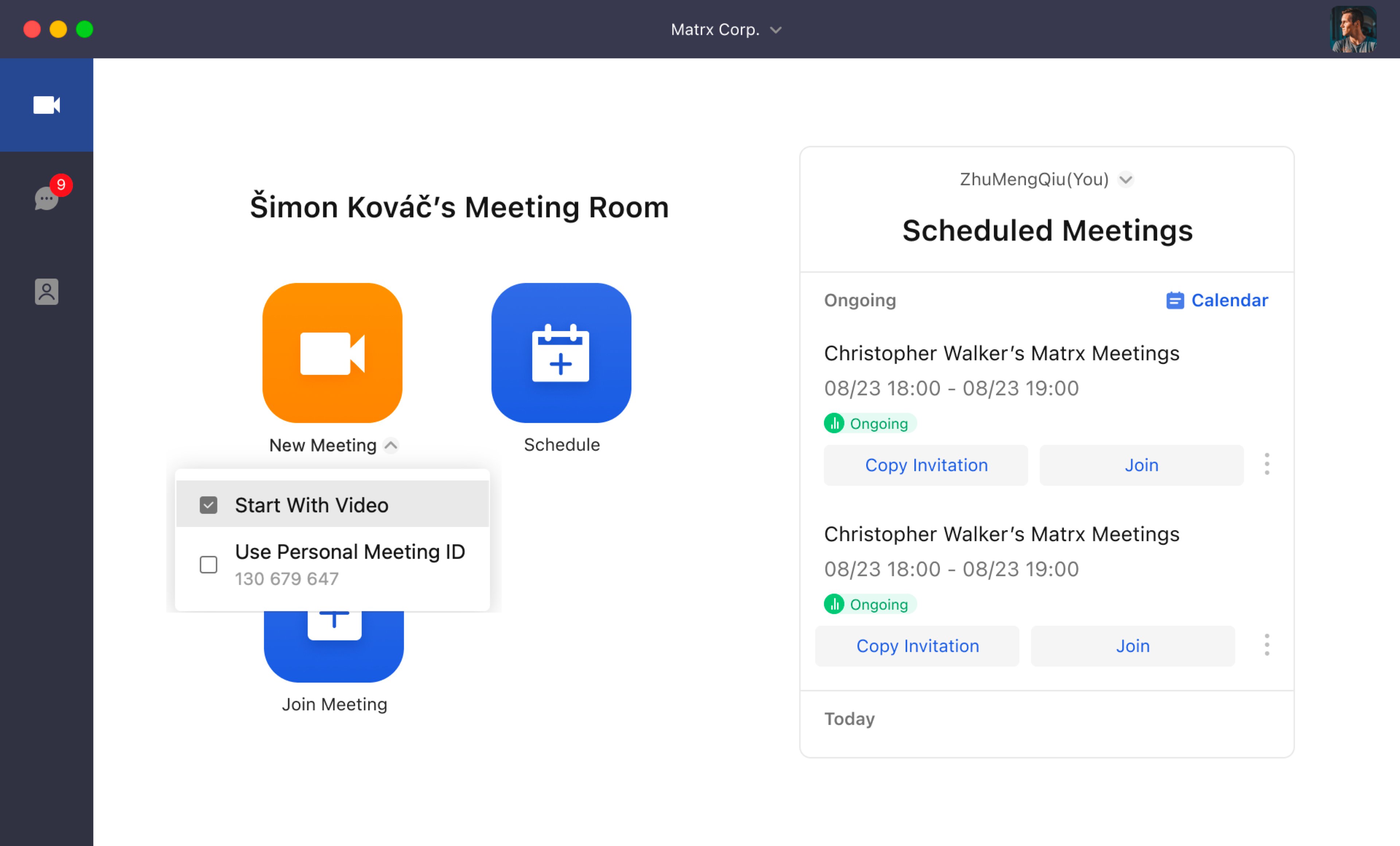Join the second ongoing Matrx meeting
This screenshot has height=846, width=1400.
click(1132, 646)
